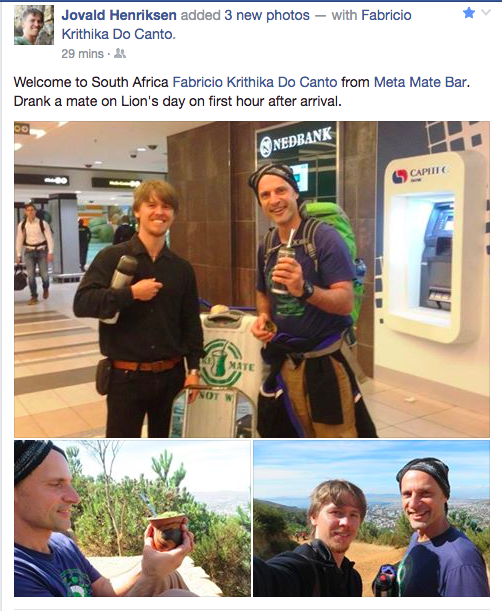
Task: Click the Capitec ATM in the main photo
Action: tap(433, 245)
